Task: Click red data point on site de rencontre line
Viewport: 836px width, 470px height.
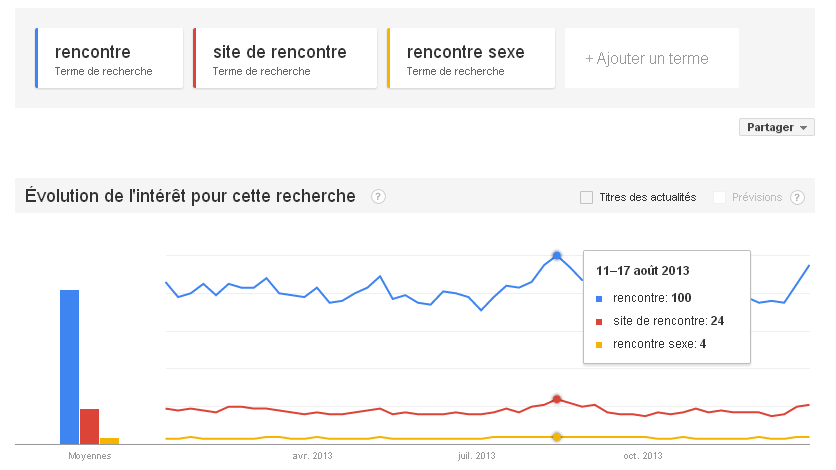Action: coord(557,399)
